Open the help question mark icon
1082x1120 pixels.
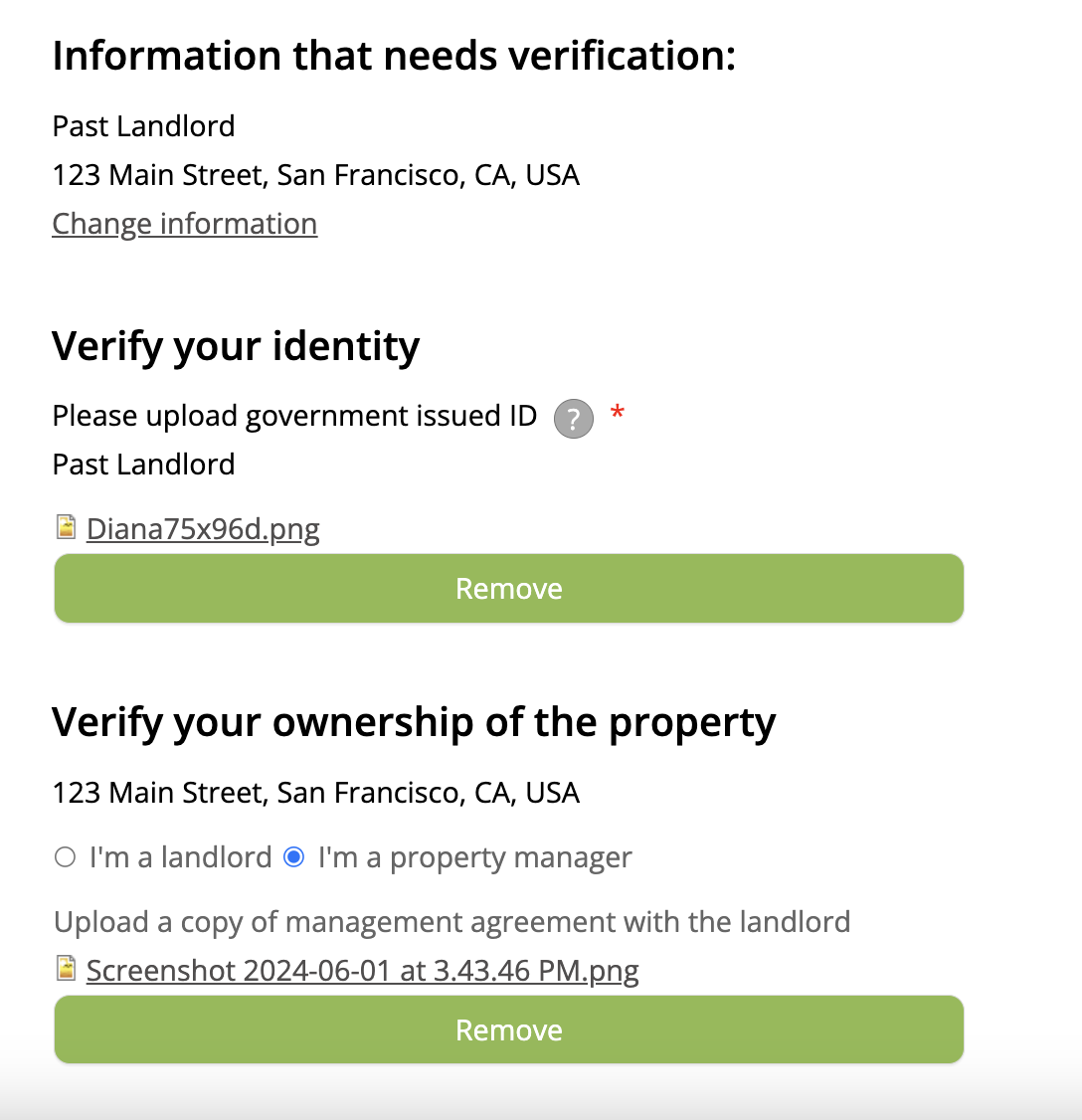(x=573, y=419)
